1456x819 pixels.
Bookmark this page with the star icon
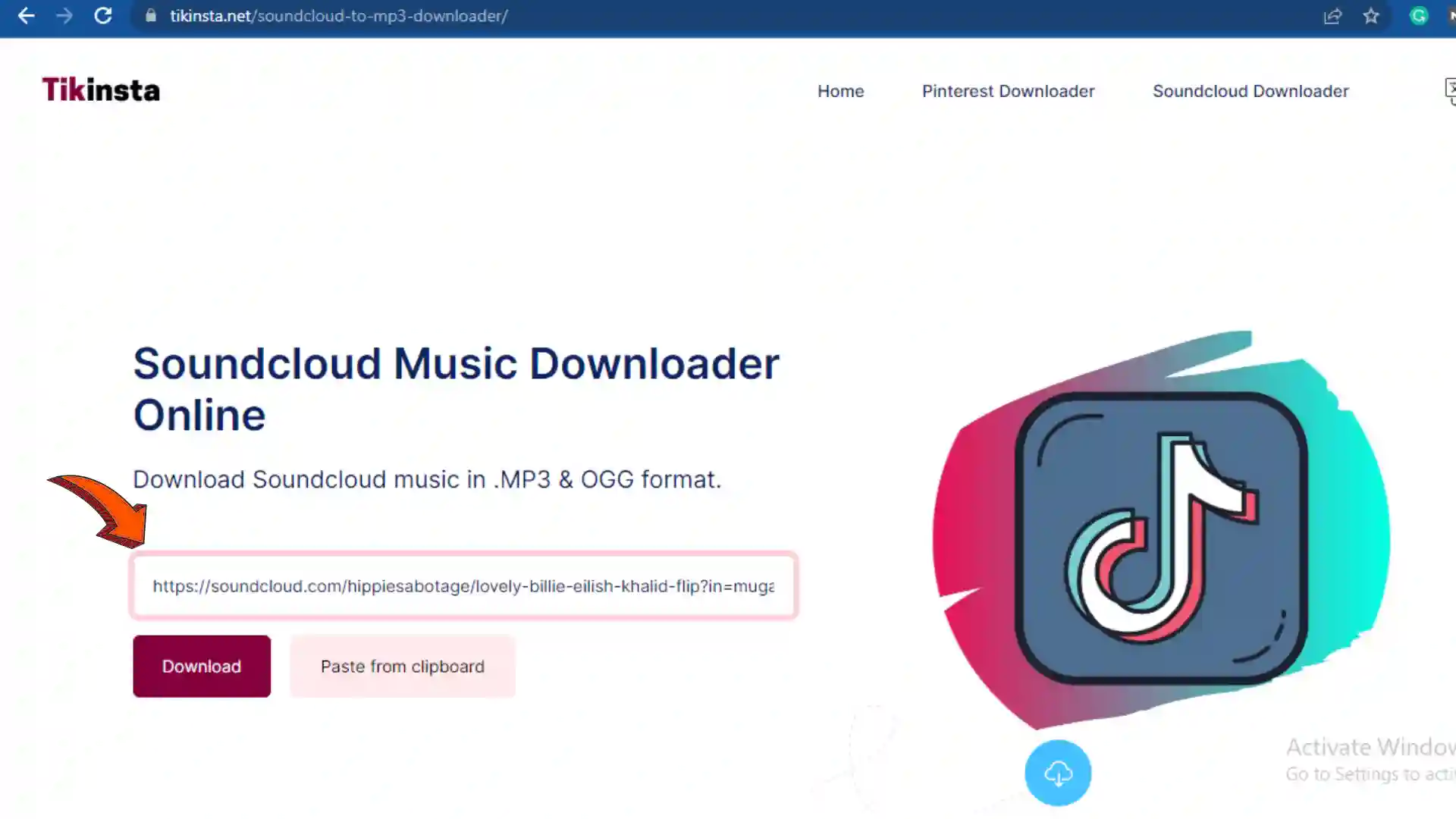1371,16
